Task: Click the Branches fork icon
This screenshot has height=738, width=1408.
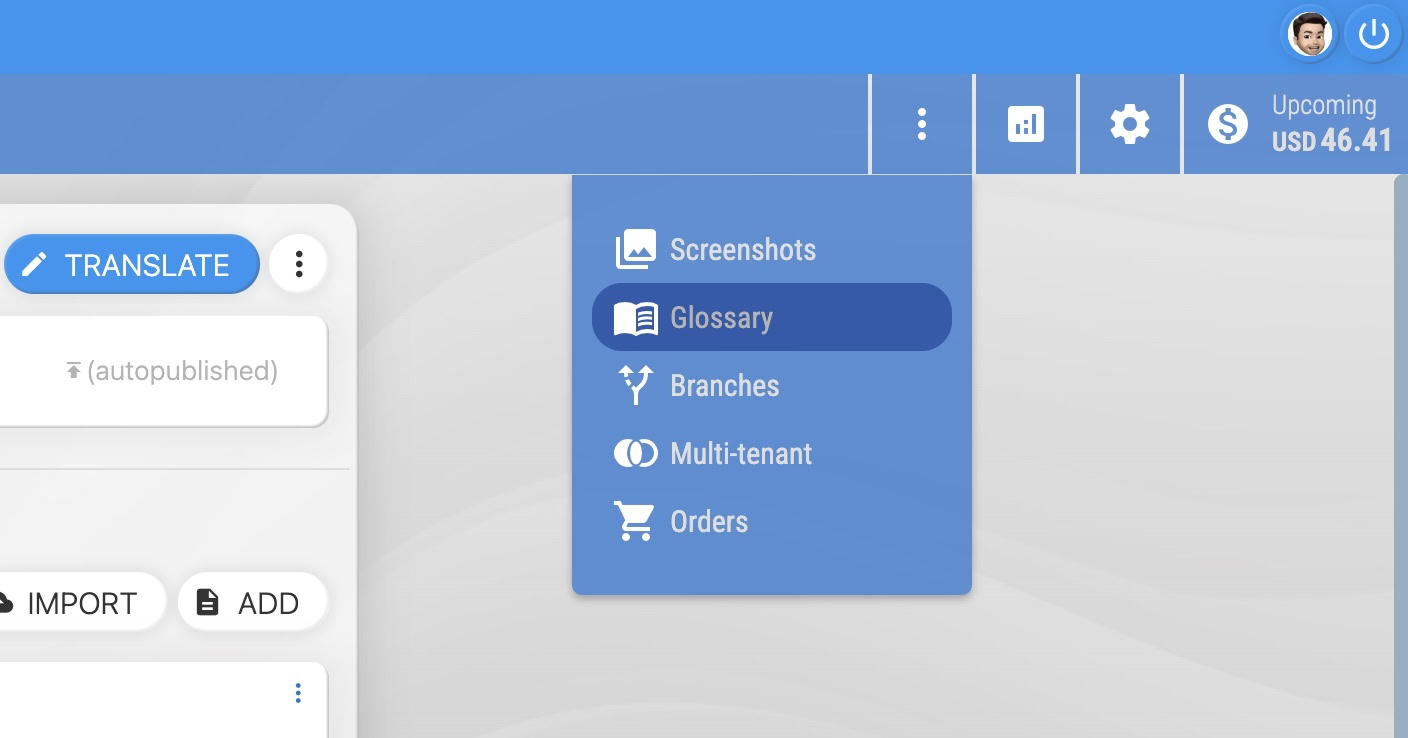Action: pos(635,386)
